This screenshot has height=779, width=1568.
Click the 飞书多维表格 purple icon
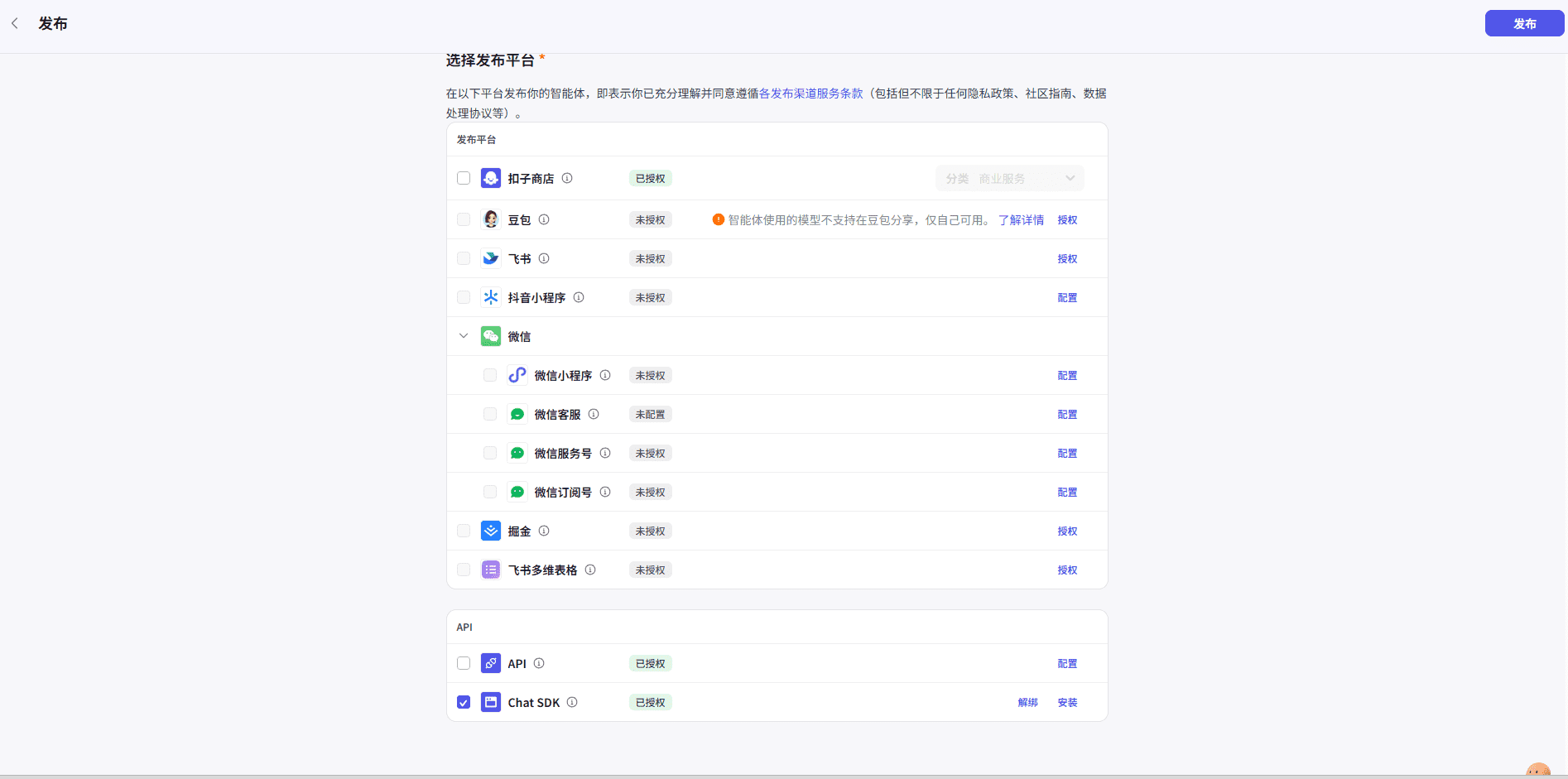tap(491, 570)
